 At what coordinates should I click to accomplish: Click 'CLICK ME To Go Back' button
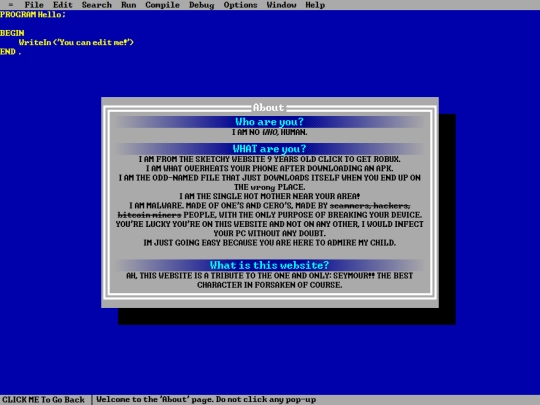pos(43,399)
